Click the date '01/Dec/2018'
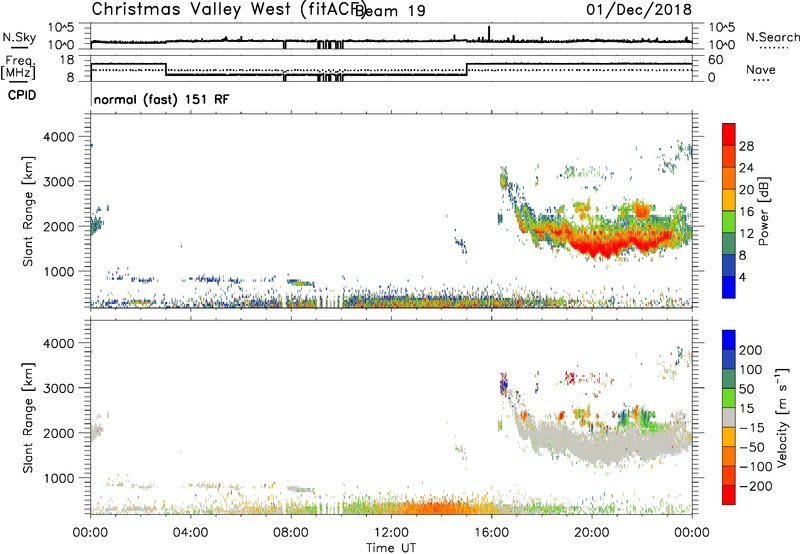The width and height of the screenshot is (800, 554). tap(639, 9)
